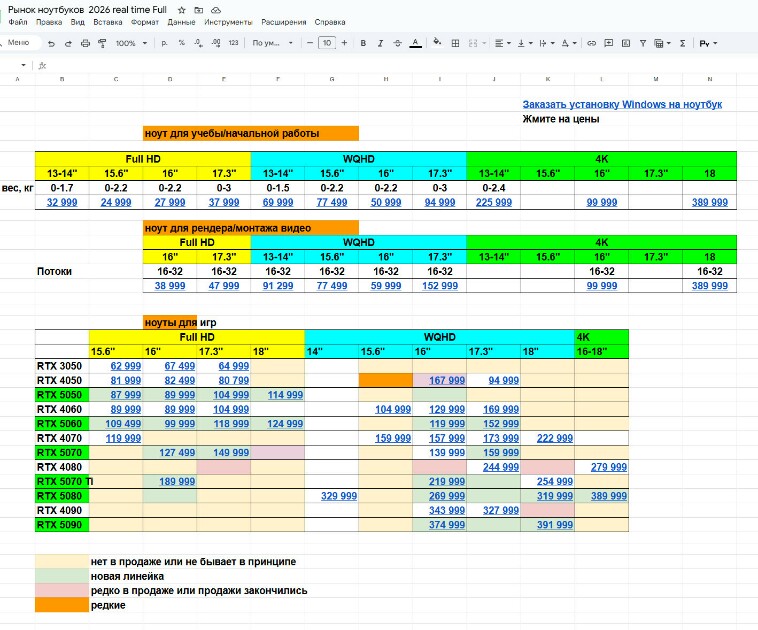Open the Данные menu
The image size is (758, 630).
[181, 22]
